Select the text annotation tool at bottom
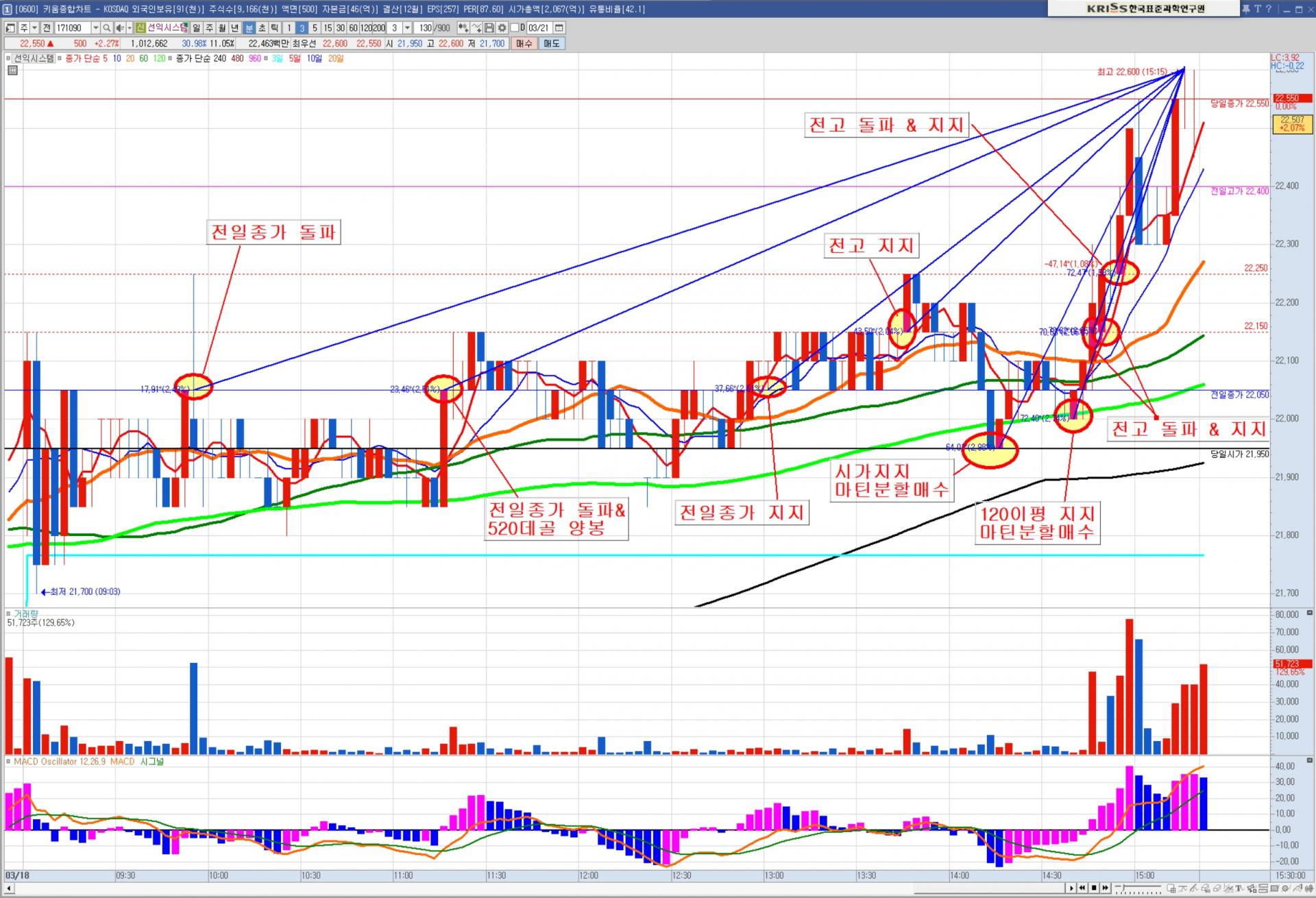This screenshot has width=1316, height=898. pos(1239,888)
